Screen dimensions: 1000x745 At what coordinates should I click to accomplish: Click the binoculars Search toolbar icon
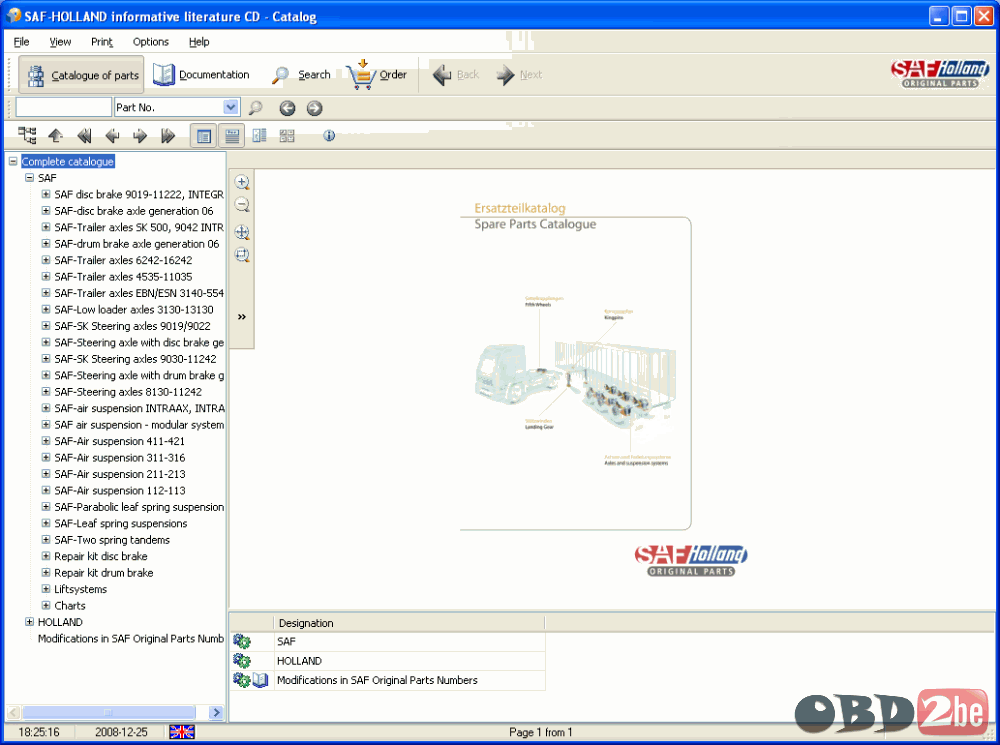[x=281, y=75]
